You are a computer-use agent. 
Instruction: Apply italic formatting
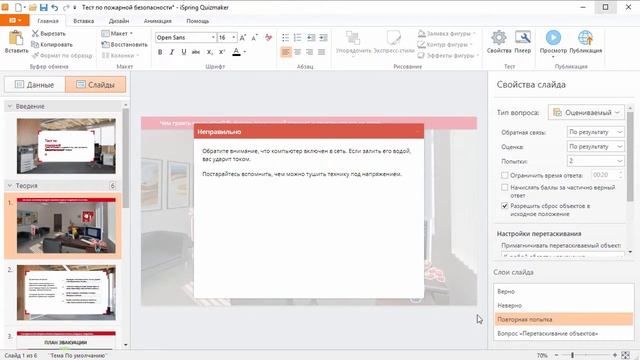[x=172, y=52]
